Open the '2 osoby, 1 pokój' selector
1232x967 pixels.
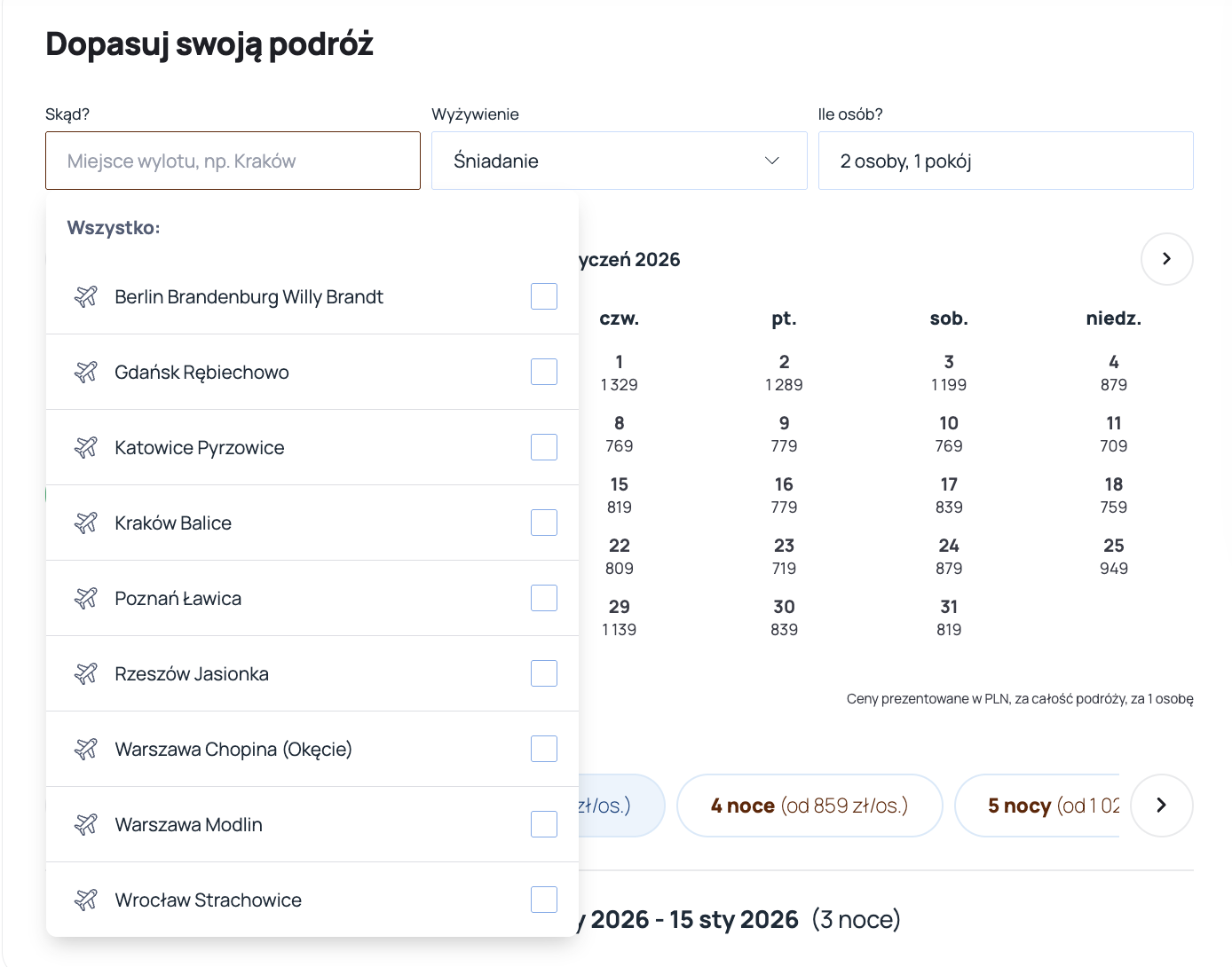1005,161
